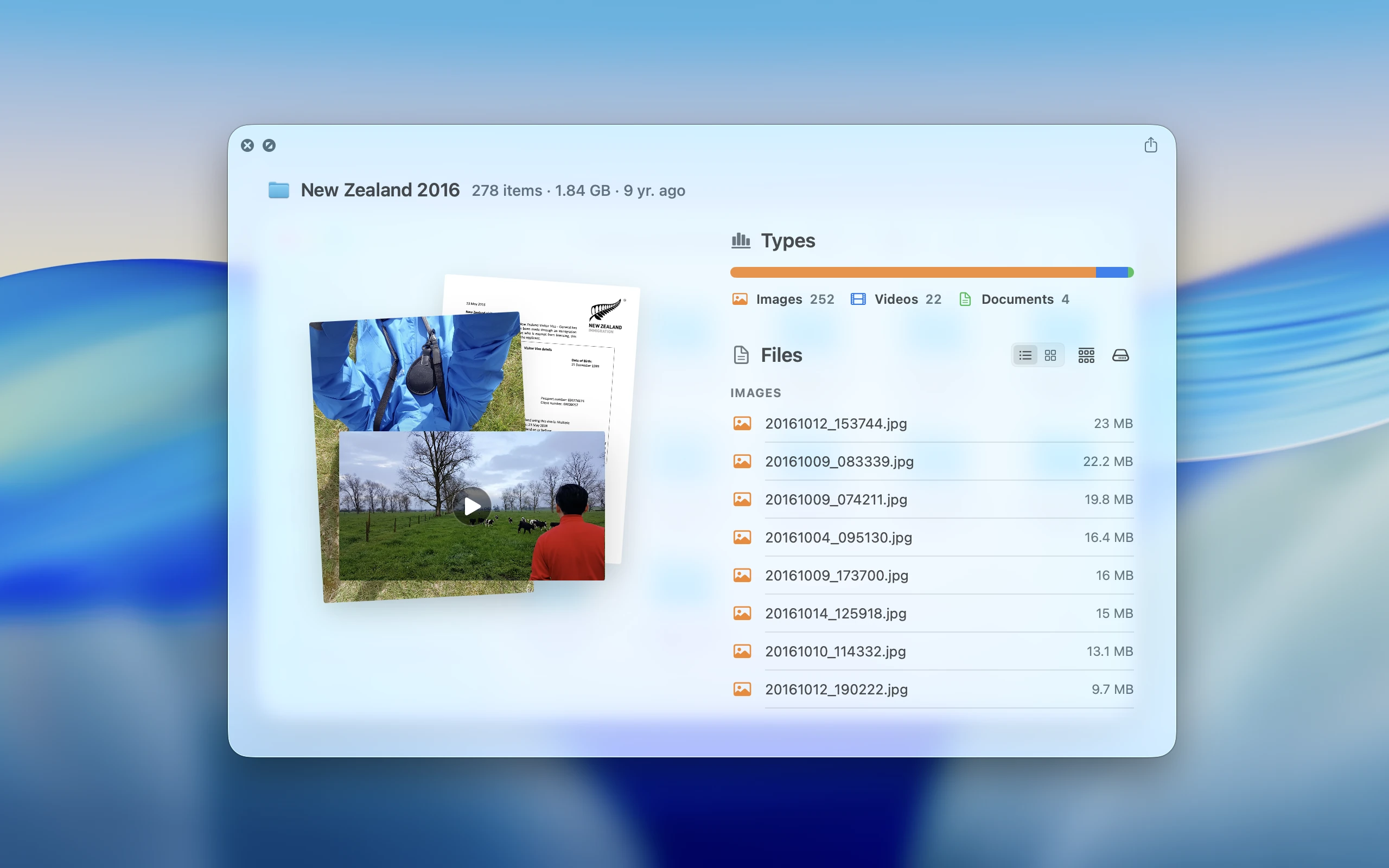The height and width of the screenshot is (868, 1389).
Task: Click the image icon for 20161009_173700.jpg
Action: click(x=742, y=575)
